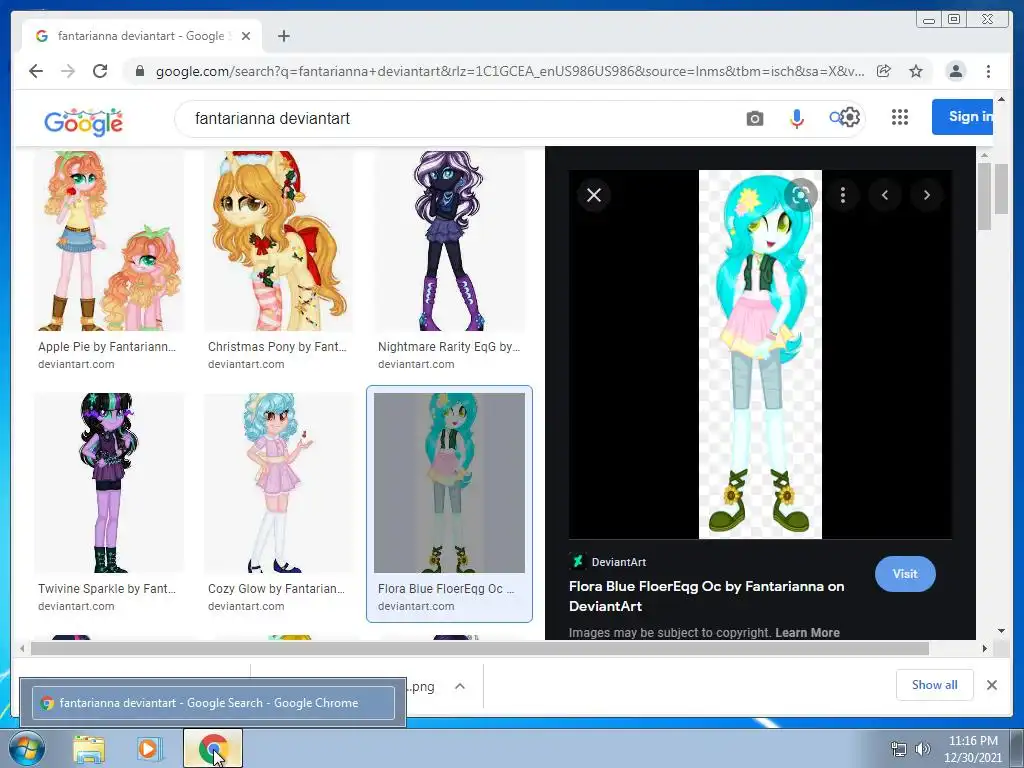Click 'Twivine Sparkle by Fant...' caption

click(106, 588)
